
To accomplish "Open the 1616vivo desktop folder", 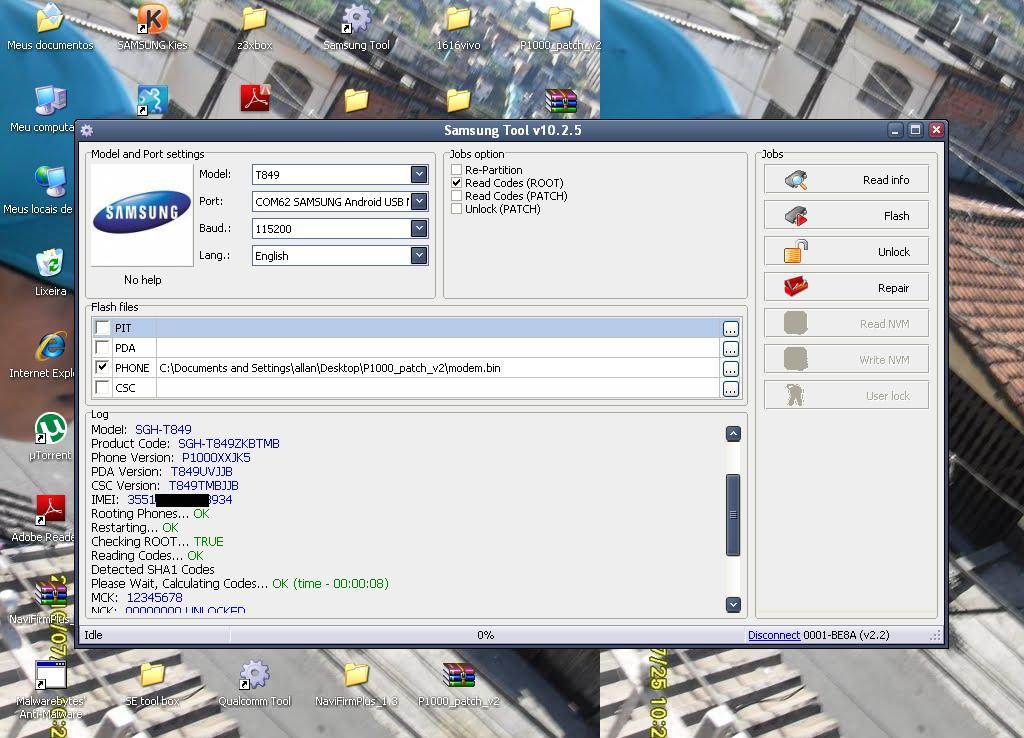I will pos(458,26).
